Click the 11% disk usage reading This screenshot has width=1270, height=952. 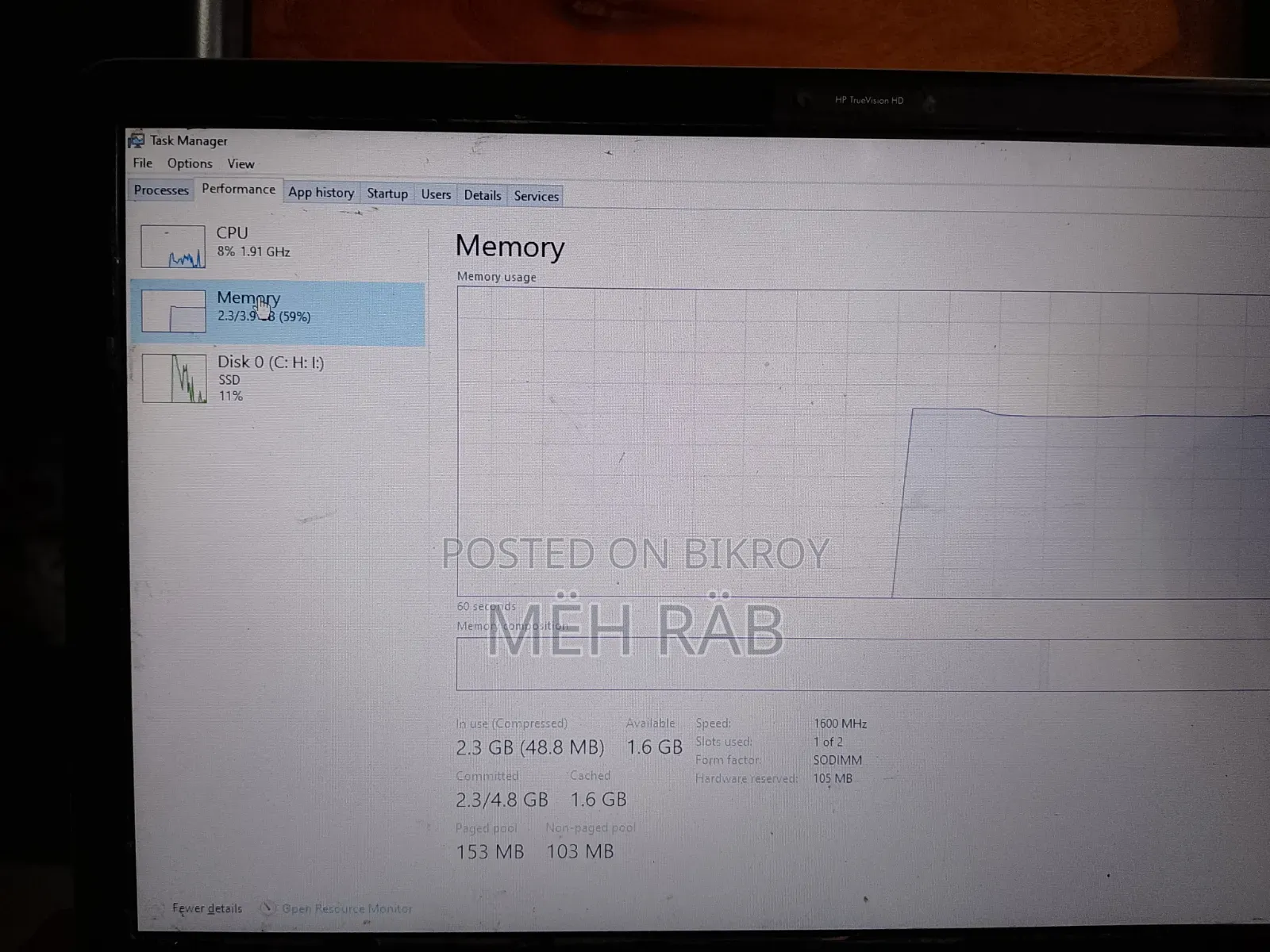click(x=231, y=396)
